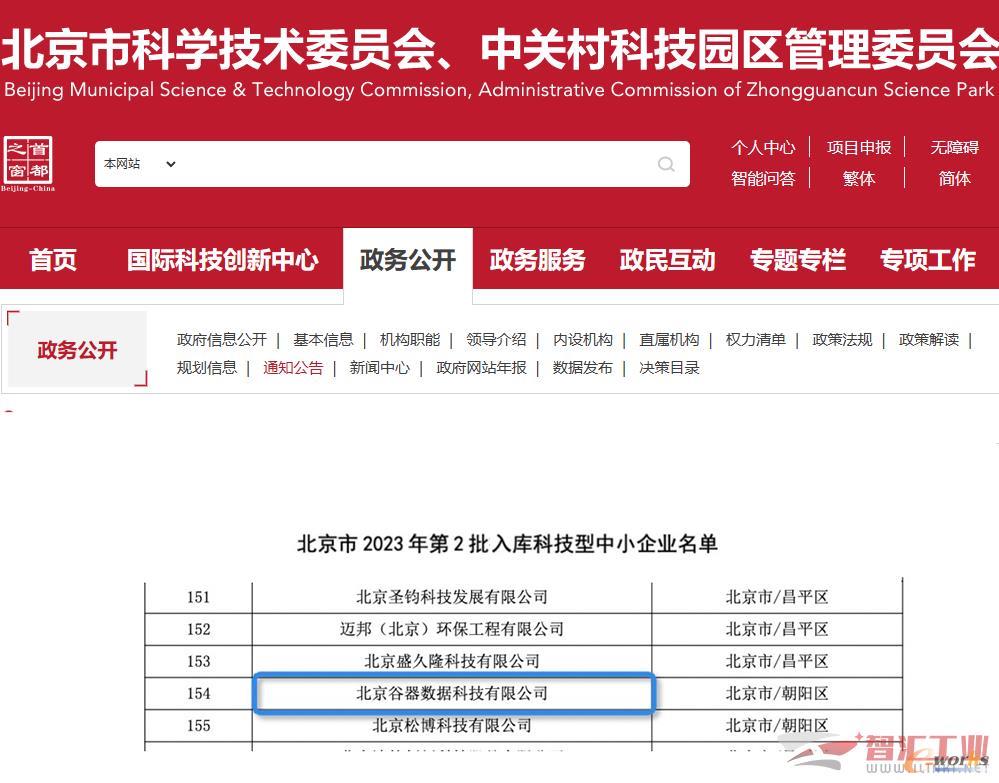Screen dimensions: 999x783
Task: Select 北京市/昌平区 cell in row 153
Action: 777,661
